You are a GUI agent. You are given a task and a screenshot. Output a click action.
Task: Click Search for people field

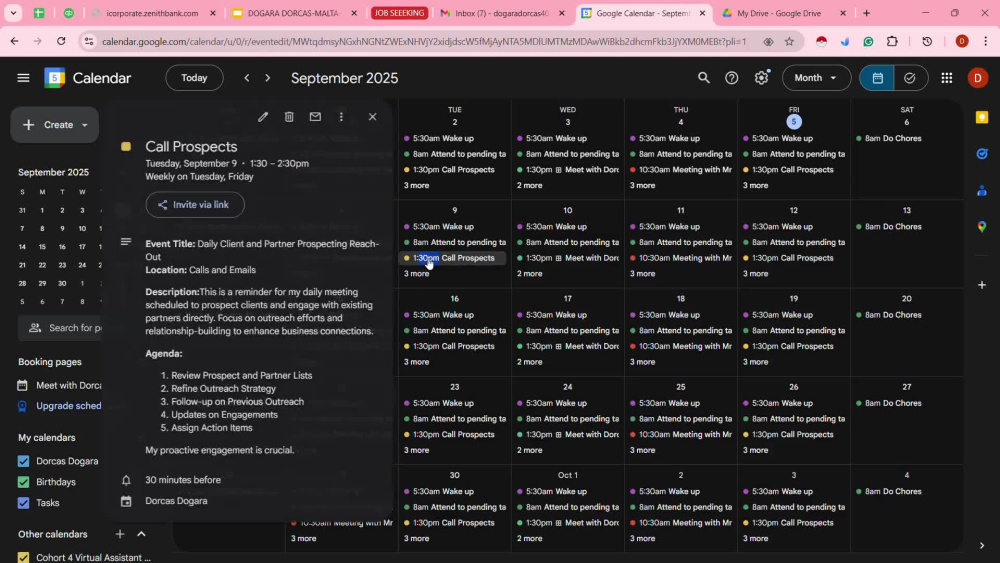pyautogui.click(x=62, y=328)
